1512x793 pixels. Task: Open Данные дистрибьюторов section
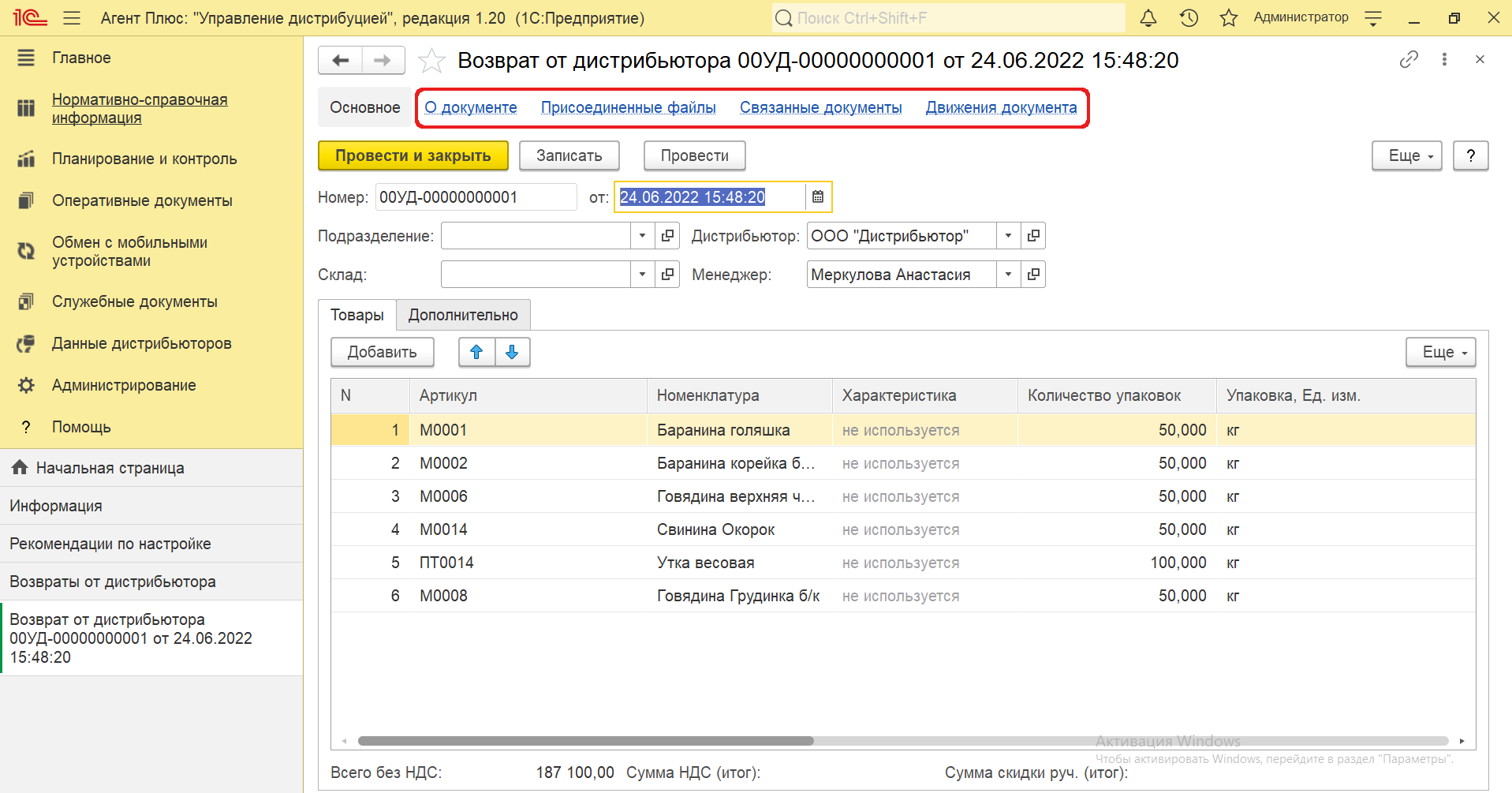coord(142,343)
